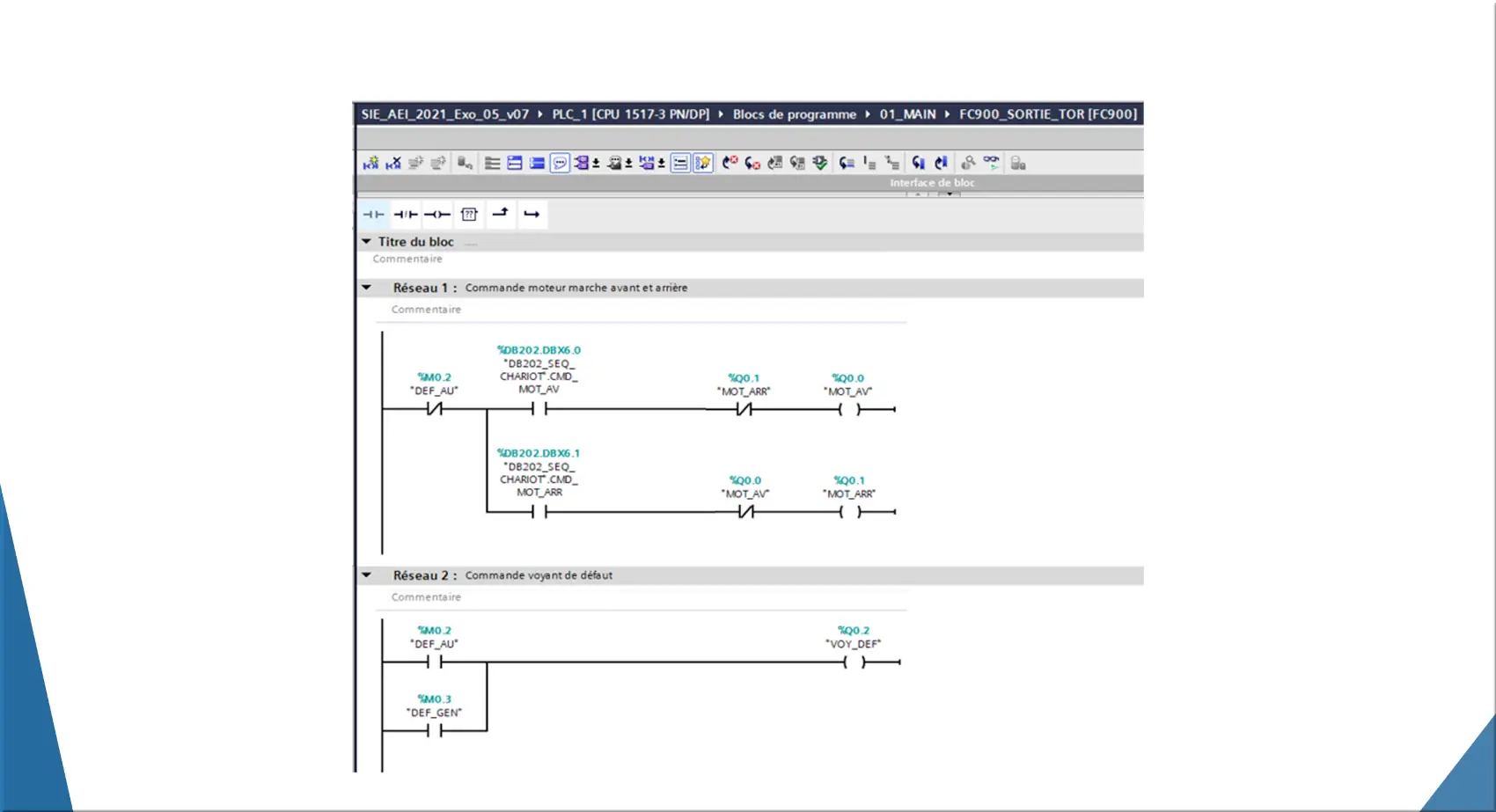Click Réseau 2 title 'Commande voyant de défaut'

[539, 575]
